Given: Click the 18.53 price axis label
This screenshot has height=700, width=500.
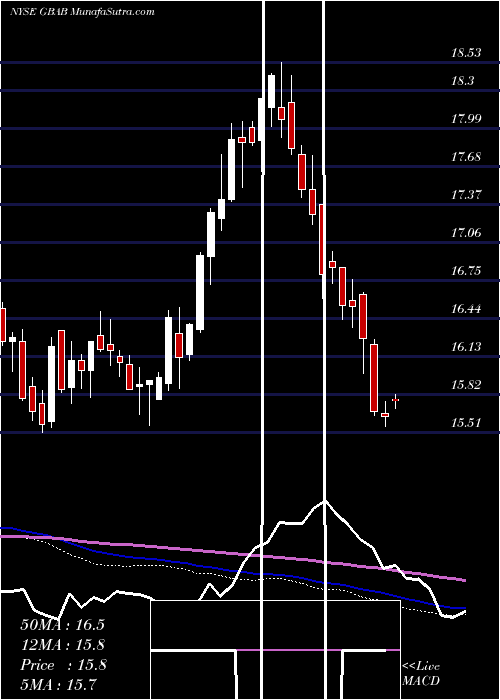Looking at the screenshot, I should [x=466, y=53].
